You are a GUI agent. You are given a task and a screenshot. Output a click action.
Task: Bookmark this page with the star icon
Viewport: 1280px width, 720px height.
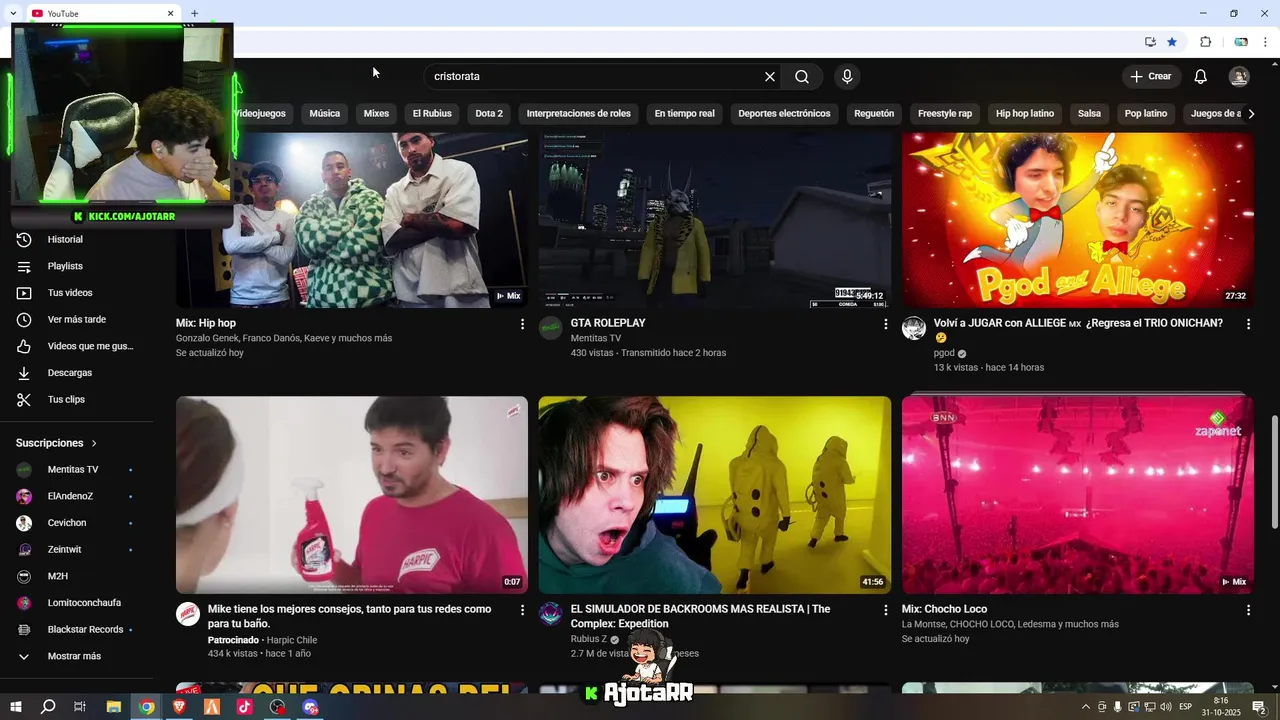pyautogui.click(x=1172, y=42)
